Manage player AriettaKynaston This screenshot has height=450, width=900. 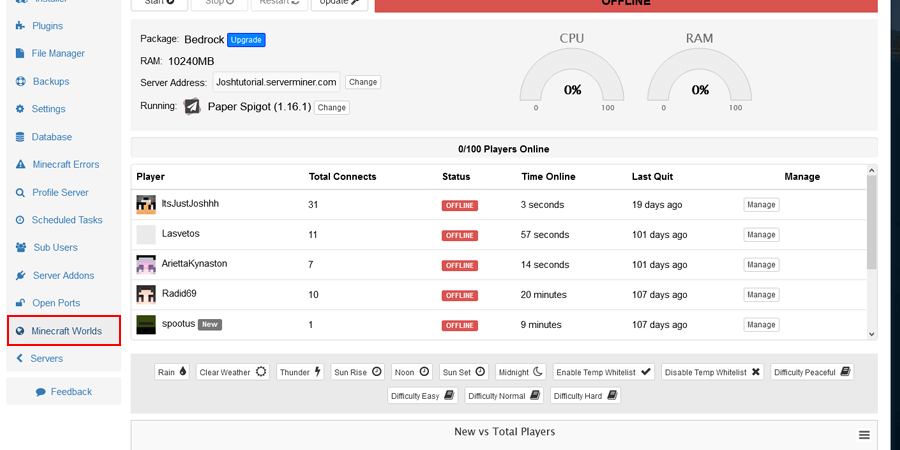coord(761,265)
